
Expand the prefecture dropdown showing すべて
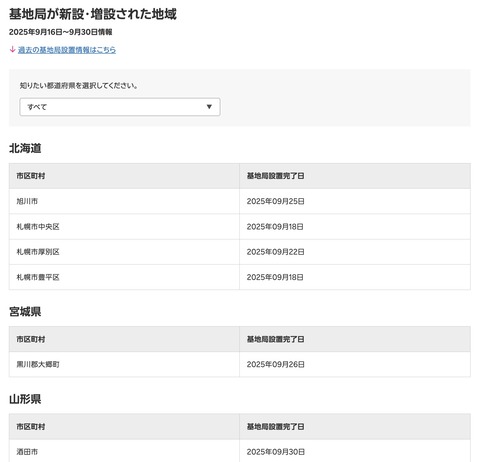tap(120, 107)
